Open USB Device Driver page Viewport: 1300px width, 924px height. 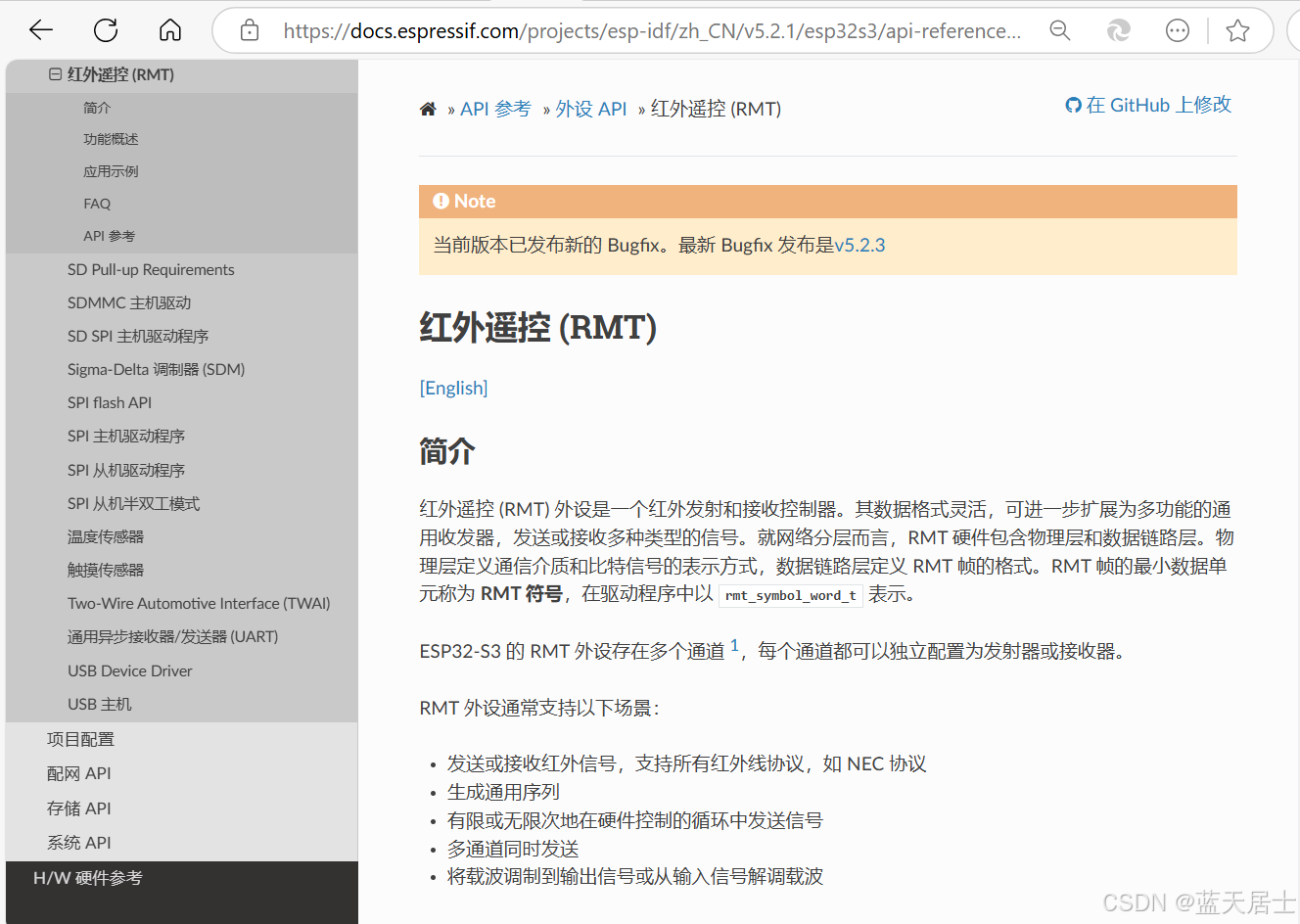tap(130, 670)
